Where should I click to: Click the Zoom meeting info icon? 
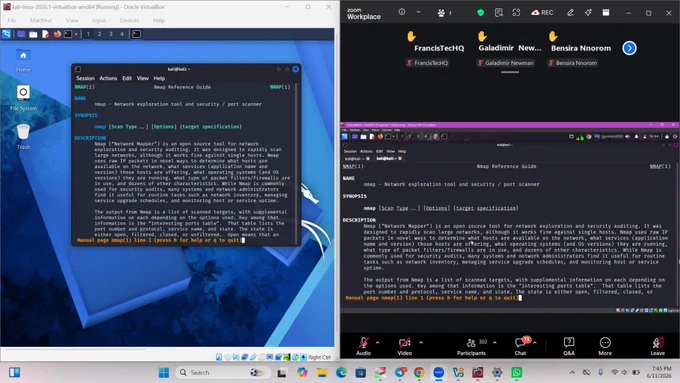pyautogui.click(x=402, y=12)
